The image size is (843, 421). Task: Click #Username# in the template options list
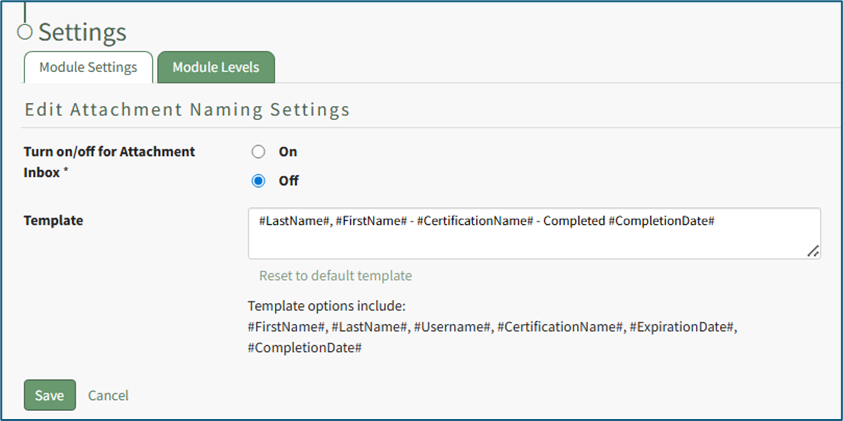click(x=451, y=326)
